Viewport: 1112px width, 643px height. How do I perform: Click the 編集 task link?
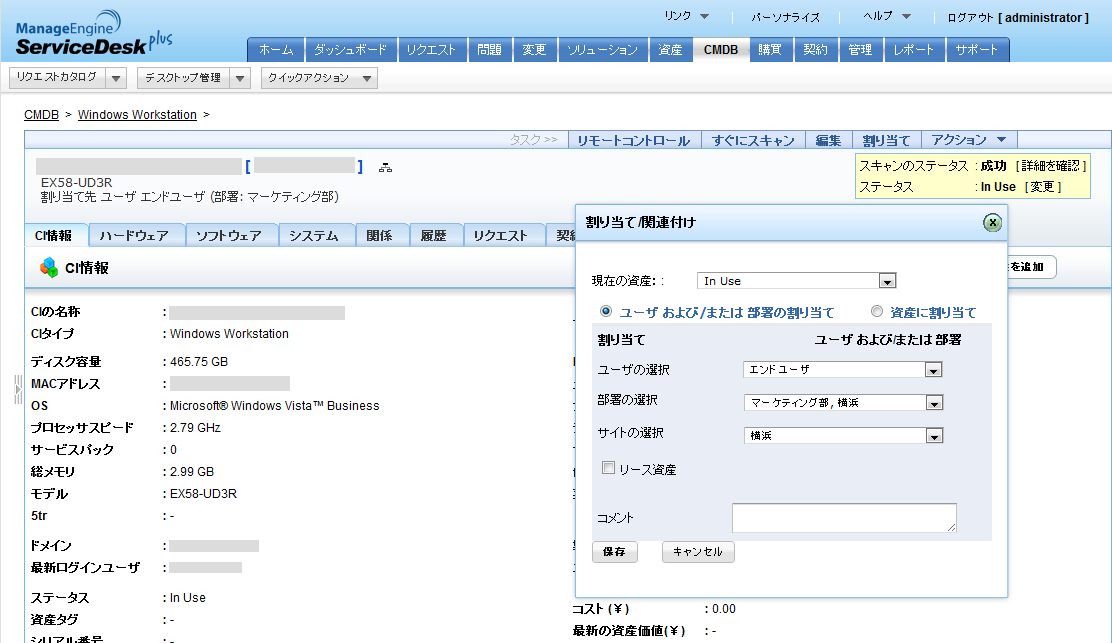coord(828,140)
